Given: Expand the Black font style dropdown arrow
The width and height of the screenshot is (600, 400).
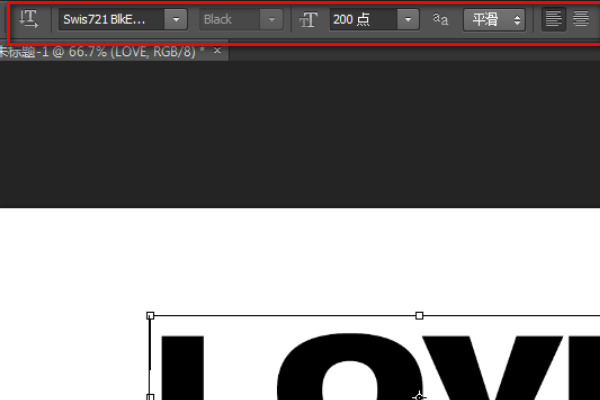Looking at the screenshot, I should (x=272, y=19).
